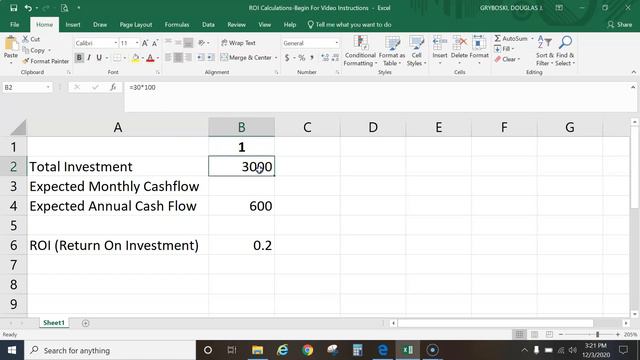Switch to Formulas tab

pyautogui.click(x=177, y=24)
